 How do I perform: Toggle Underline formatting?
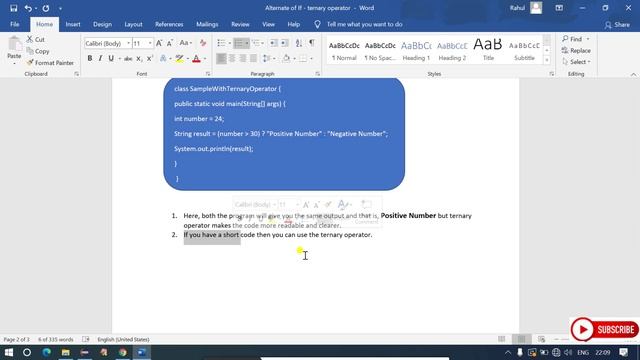[111, 59]
